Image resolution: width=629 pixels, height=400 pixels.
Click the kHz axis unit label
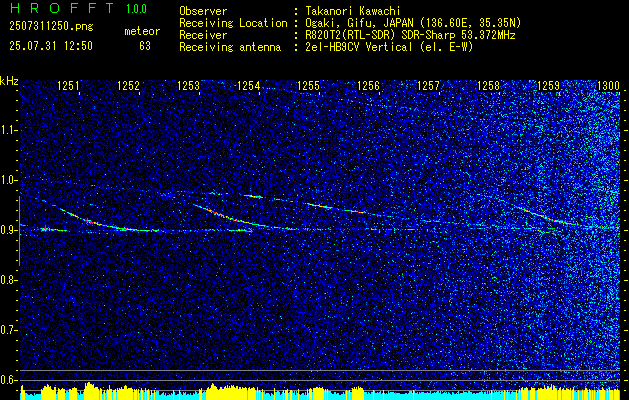tap(9, 81)
